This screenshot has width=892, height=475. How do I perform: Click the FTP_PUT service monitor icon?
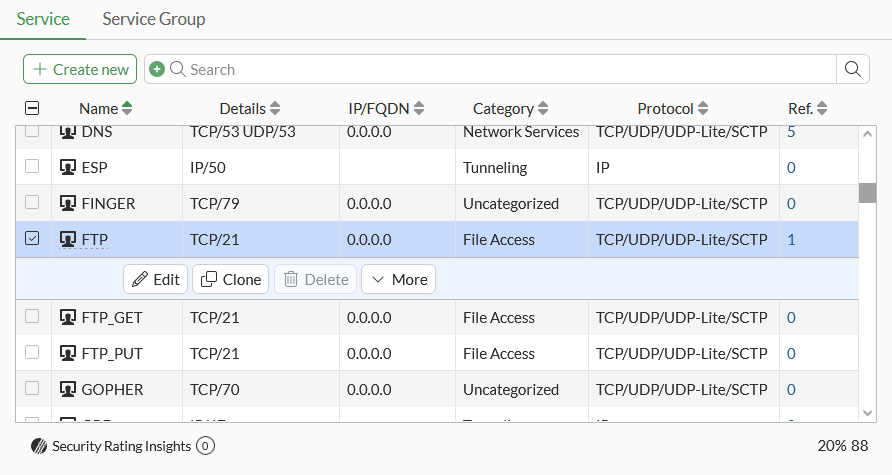tap(68, 354)
